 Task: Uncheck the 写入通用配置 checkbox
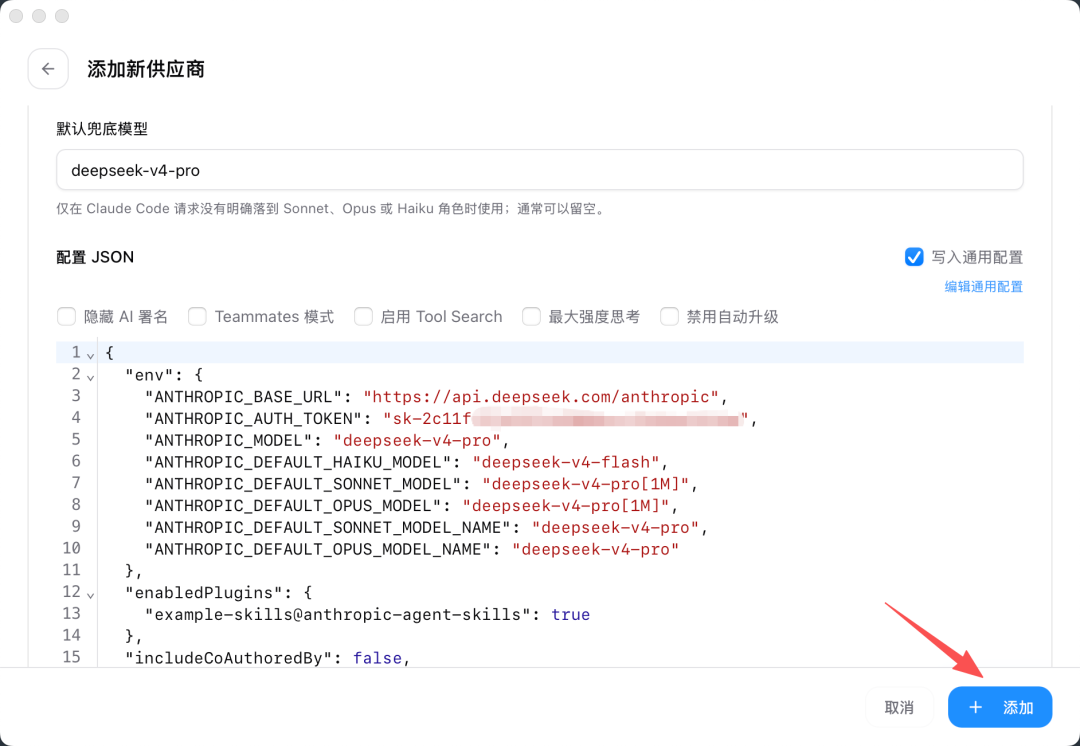point(914,257)
